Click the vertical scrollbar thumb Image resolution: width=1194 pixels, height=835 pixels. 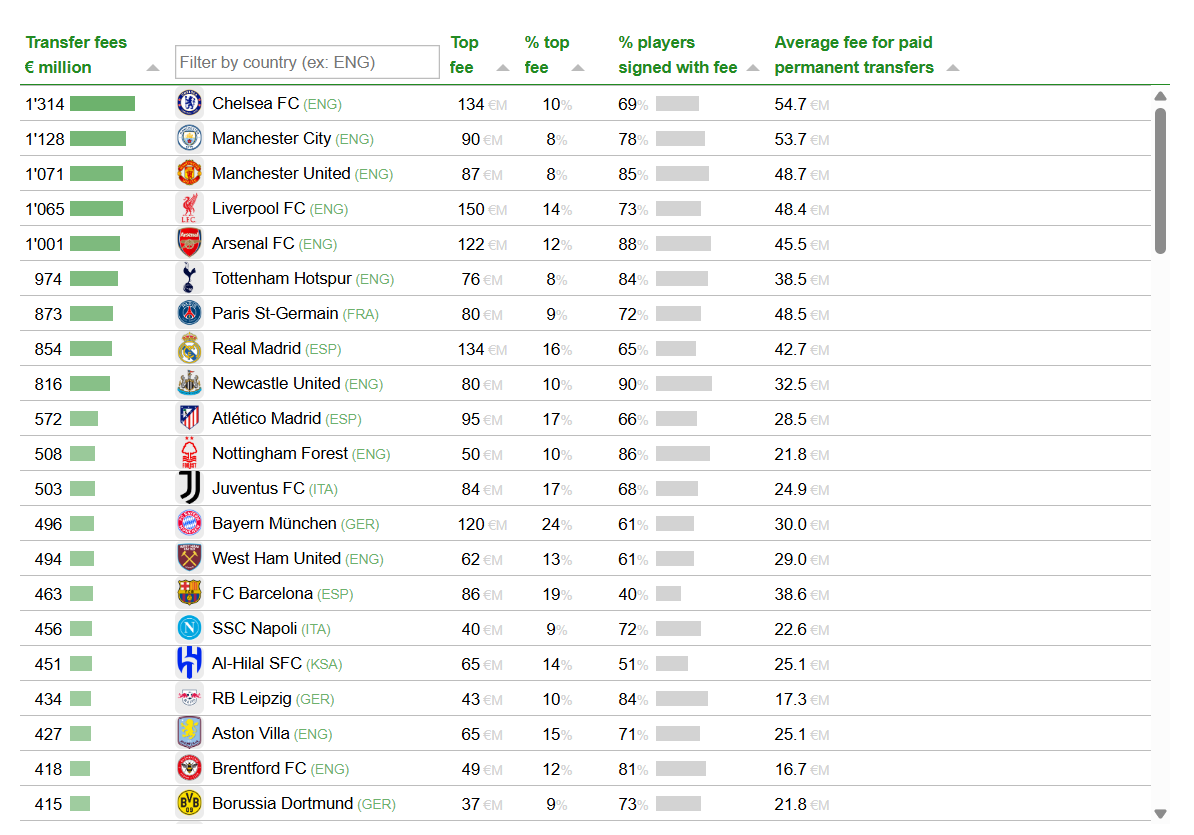[1160, 181]
